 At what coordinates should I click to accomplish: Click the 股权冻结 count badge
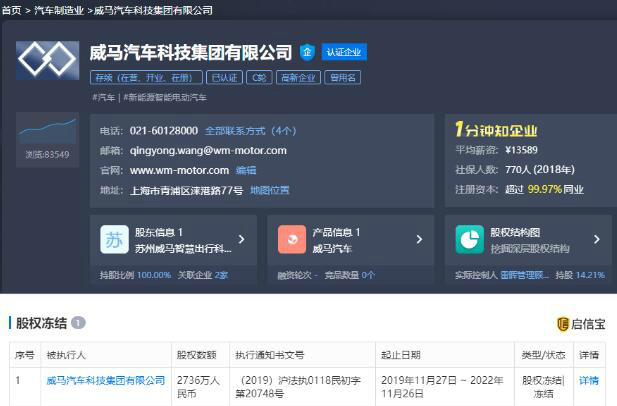(78, 323)
